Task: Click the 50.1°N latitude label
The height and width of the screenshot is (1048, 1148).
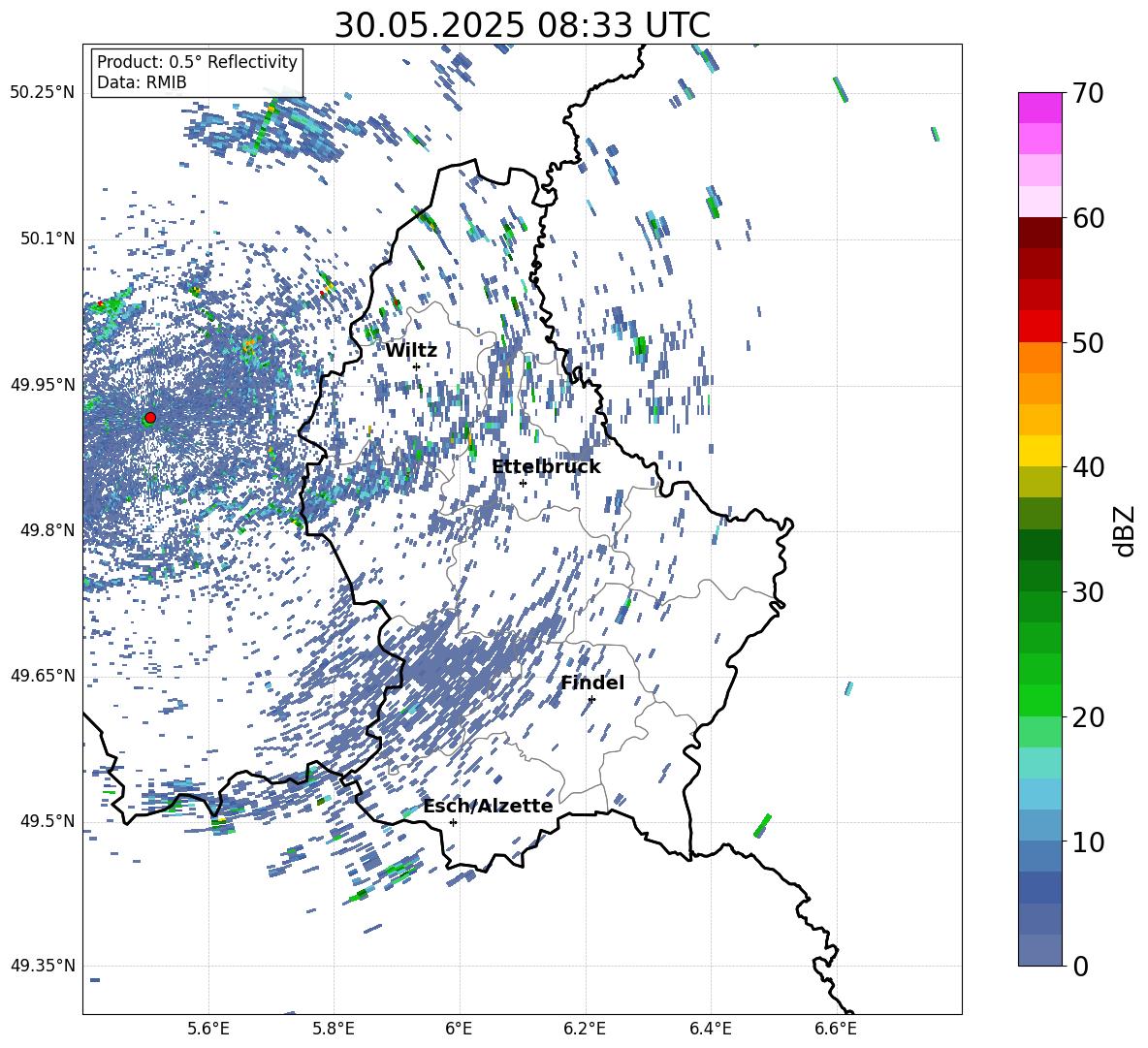Action: point(48,238)
